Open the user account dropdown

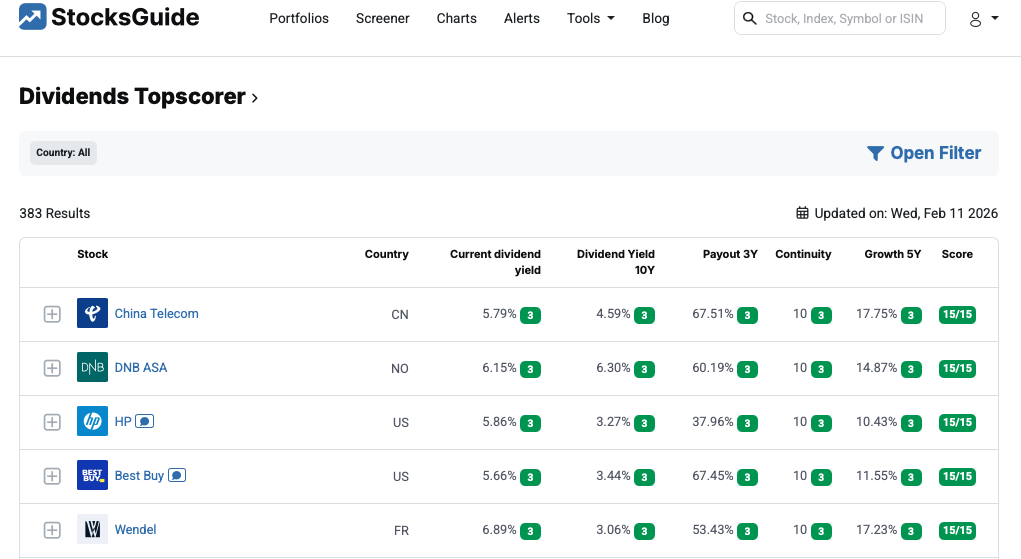pyautogui.click(x=984, y=19)
